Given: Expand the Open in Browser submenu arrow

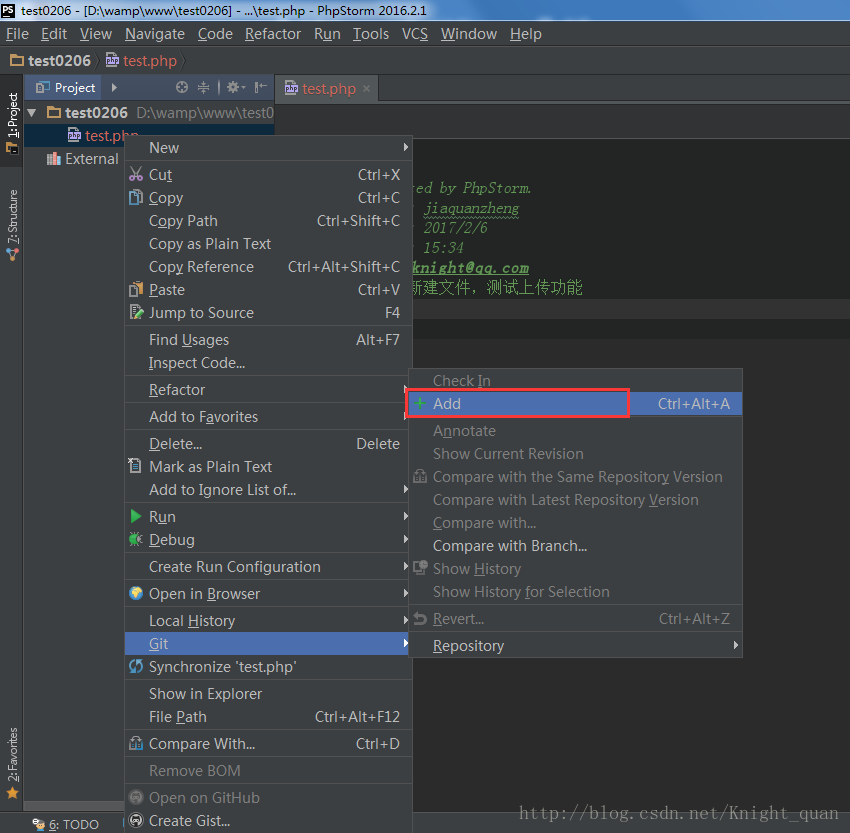Looking at the screenshot, I should [x=405, y=593].
